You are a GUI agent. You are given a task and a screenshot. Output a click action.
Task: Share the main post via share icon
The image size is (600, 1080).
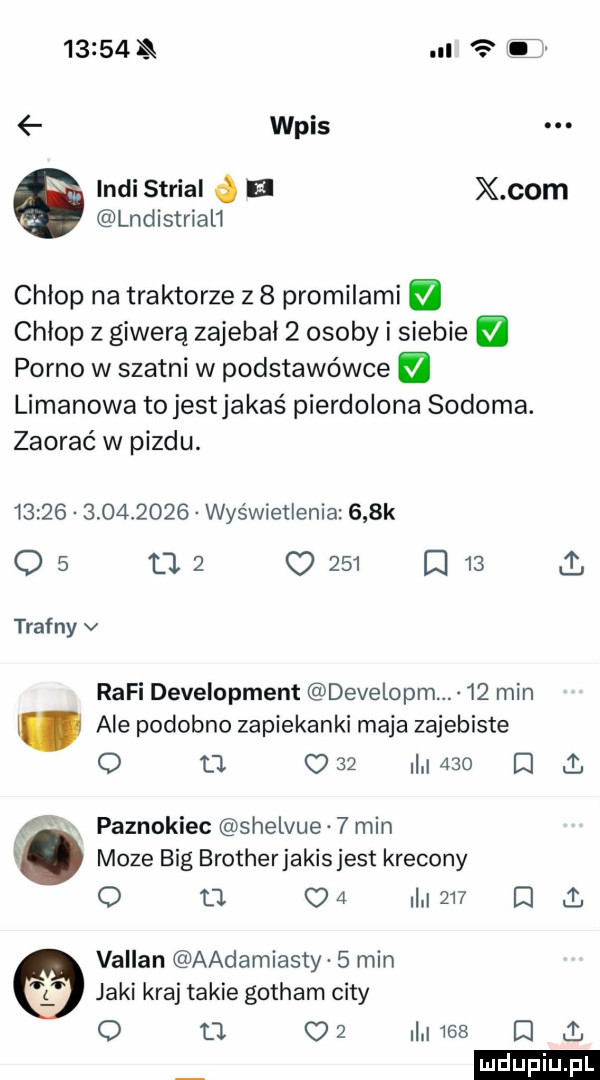pyautogui.click(x=571, y=563)
